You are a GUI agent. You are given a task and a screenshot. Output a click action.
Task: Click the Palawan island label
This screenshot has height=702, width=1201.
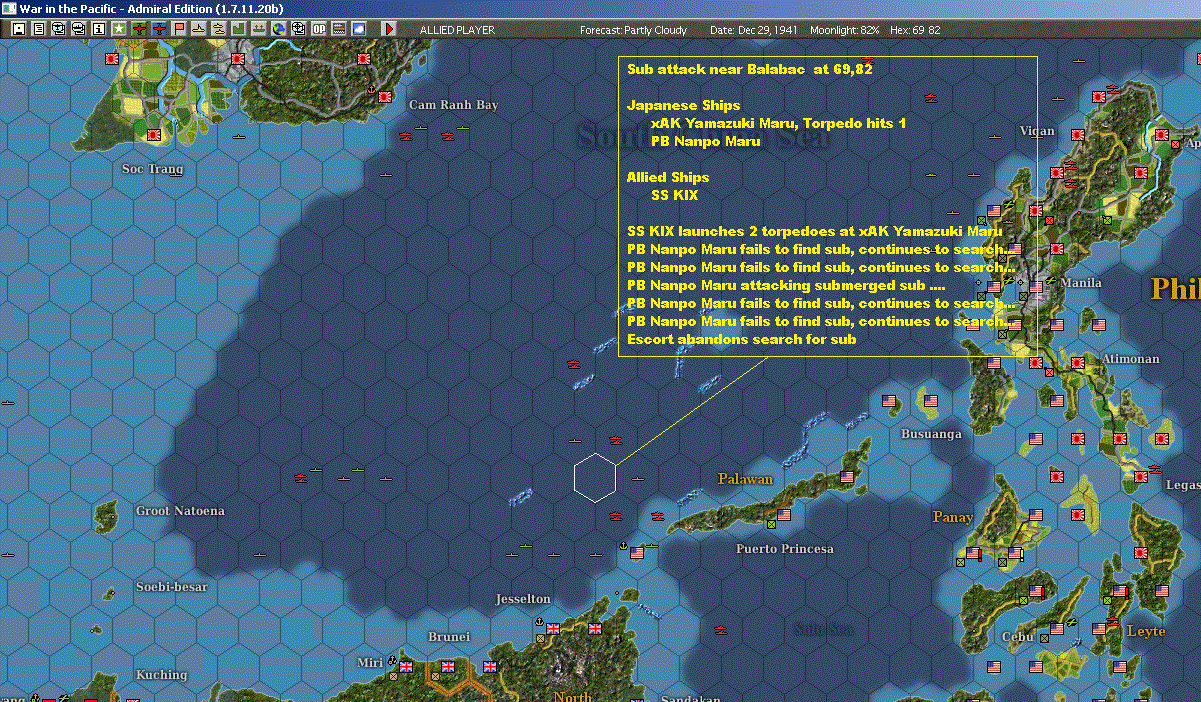745,479
